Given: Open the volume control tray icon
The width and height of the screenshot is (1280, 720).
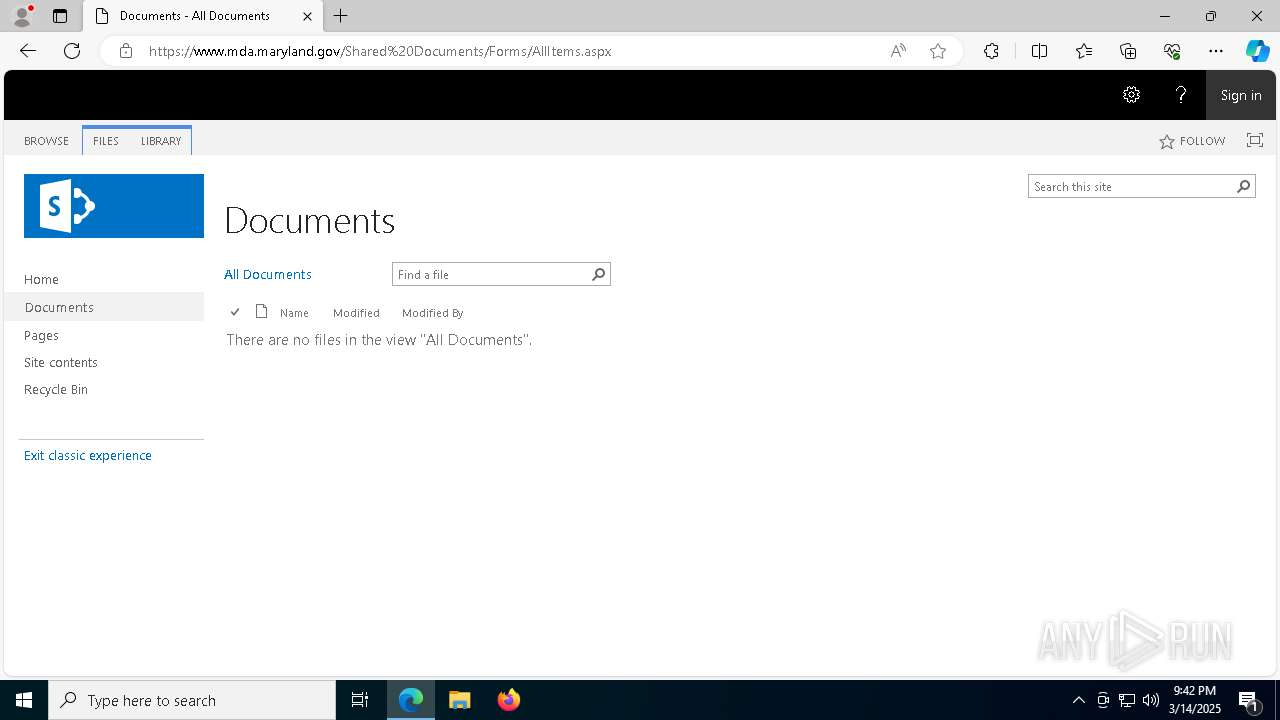Looking at the screenshot, I should pyautogui.click(x=1151, y=700).
